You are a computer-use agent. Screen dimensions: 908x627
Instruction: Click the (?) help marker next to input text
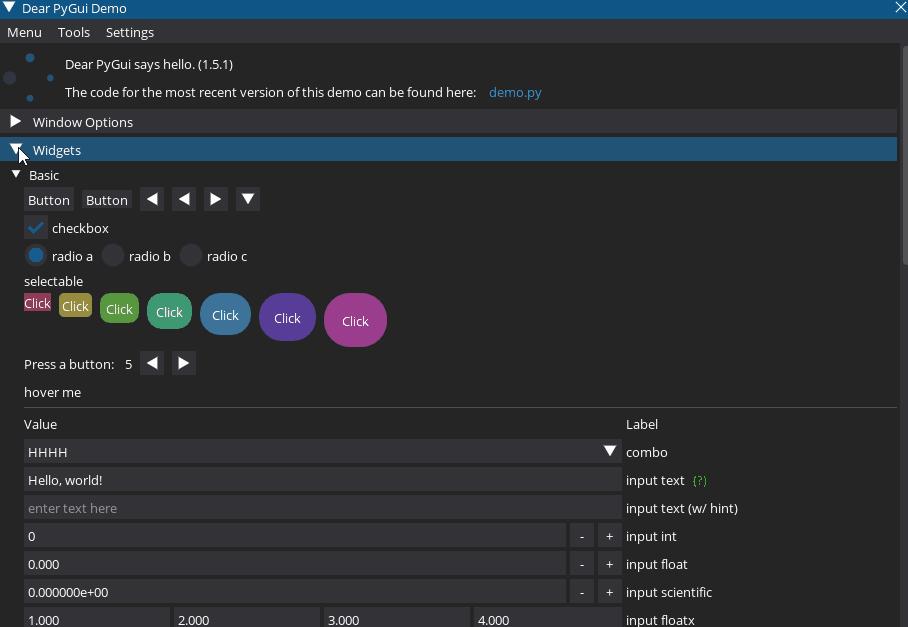700,480
